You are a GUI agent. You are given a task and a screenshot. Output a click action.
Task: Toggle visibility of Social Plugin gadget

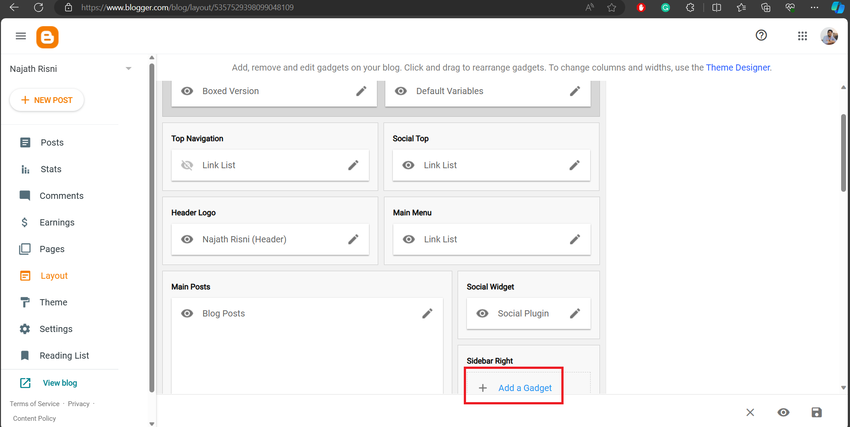click(482, 314)
